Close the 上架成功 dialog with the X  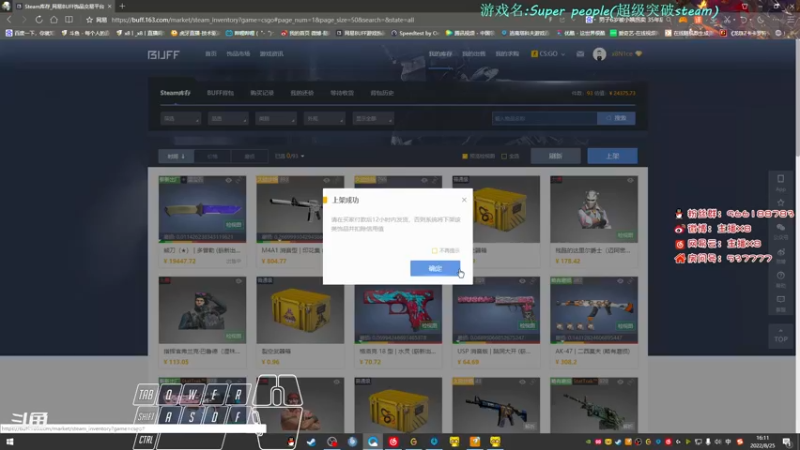point(464,200)
